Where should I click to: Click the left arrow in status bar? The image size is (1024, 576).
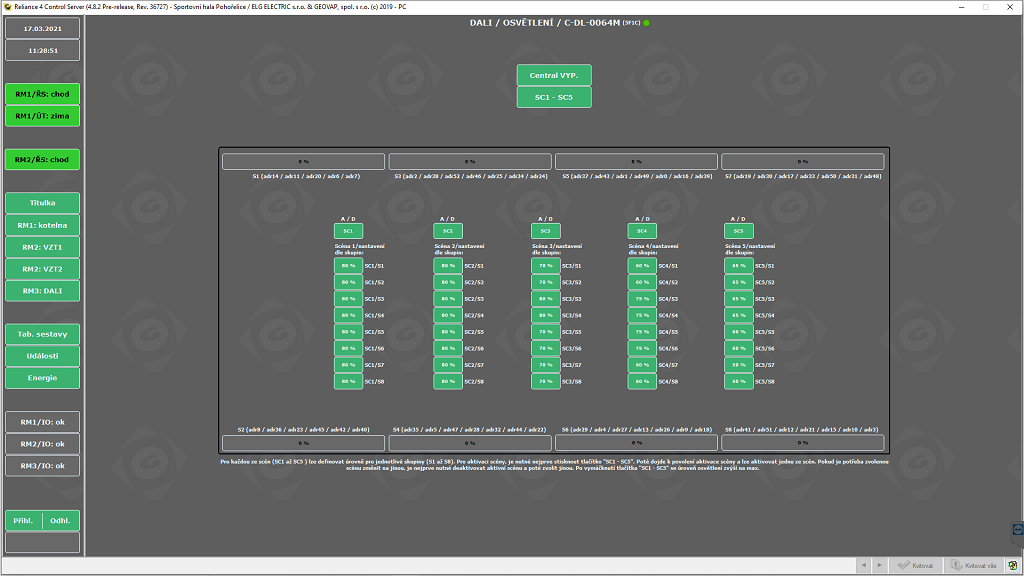click(863, 565)
